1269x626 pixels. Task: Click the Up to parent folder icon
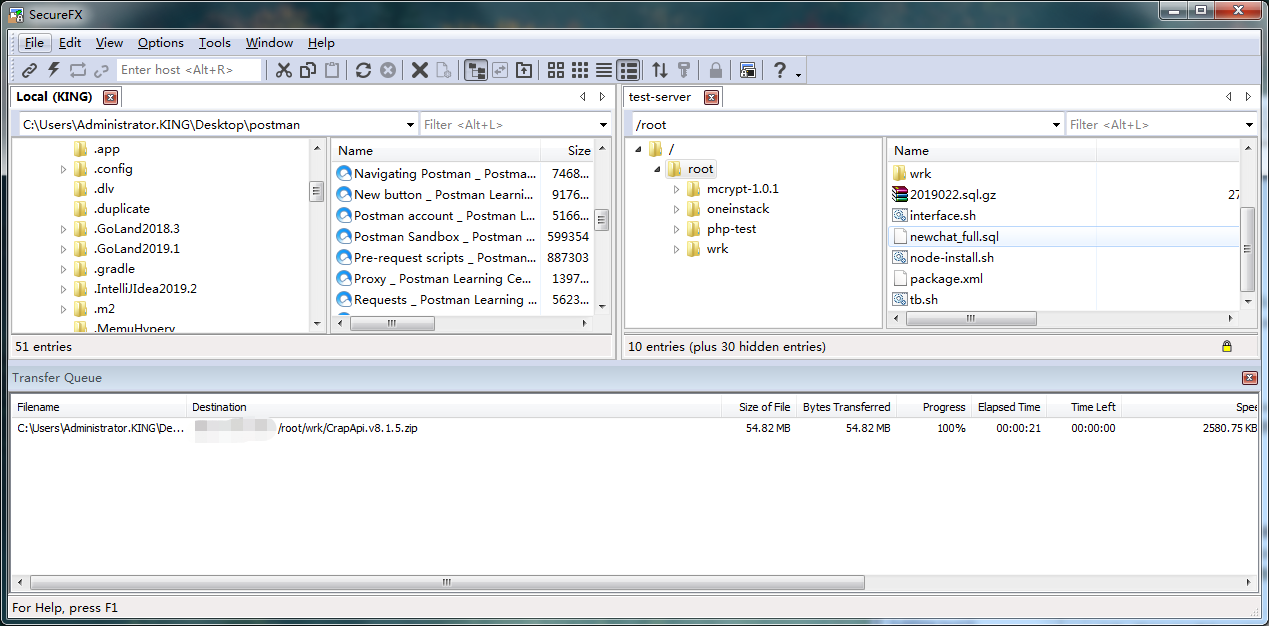coord(524,70)
